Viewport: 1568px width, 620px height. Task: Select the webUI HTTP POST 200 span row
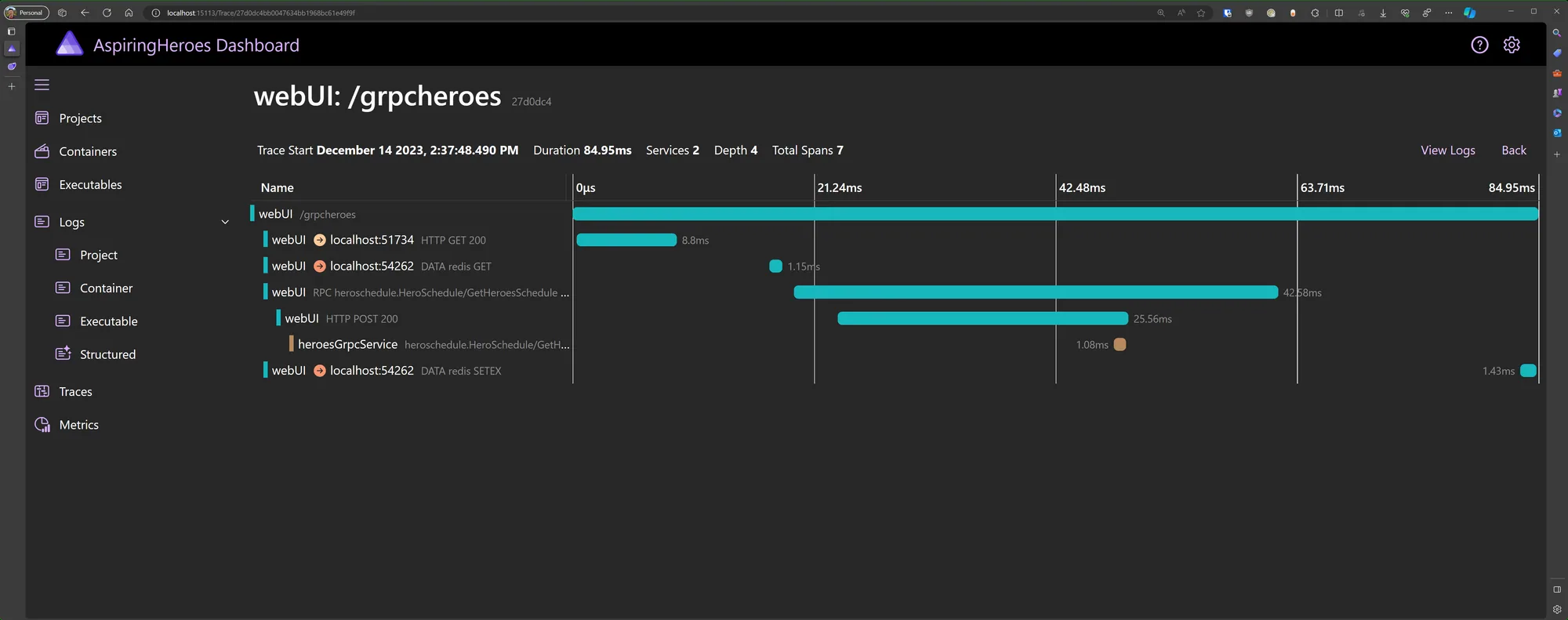(x=895, y=318)
